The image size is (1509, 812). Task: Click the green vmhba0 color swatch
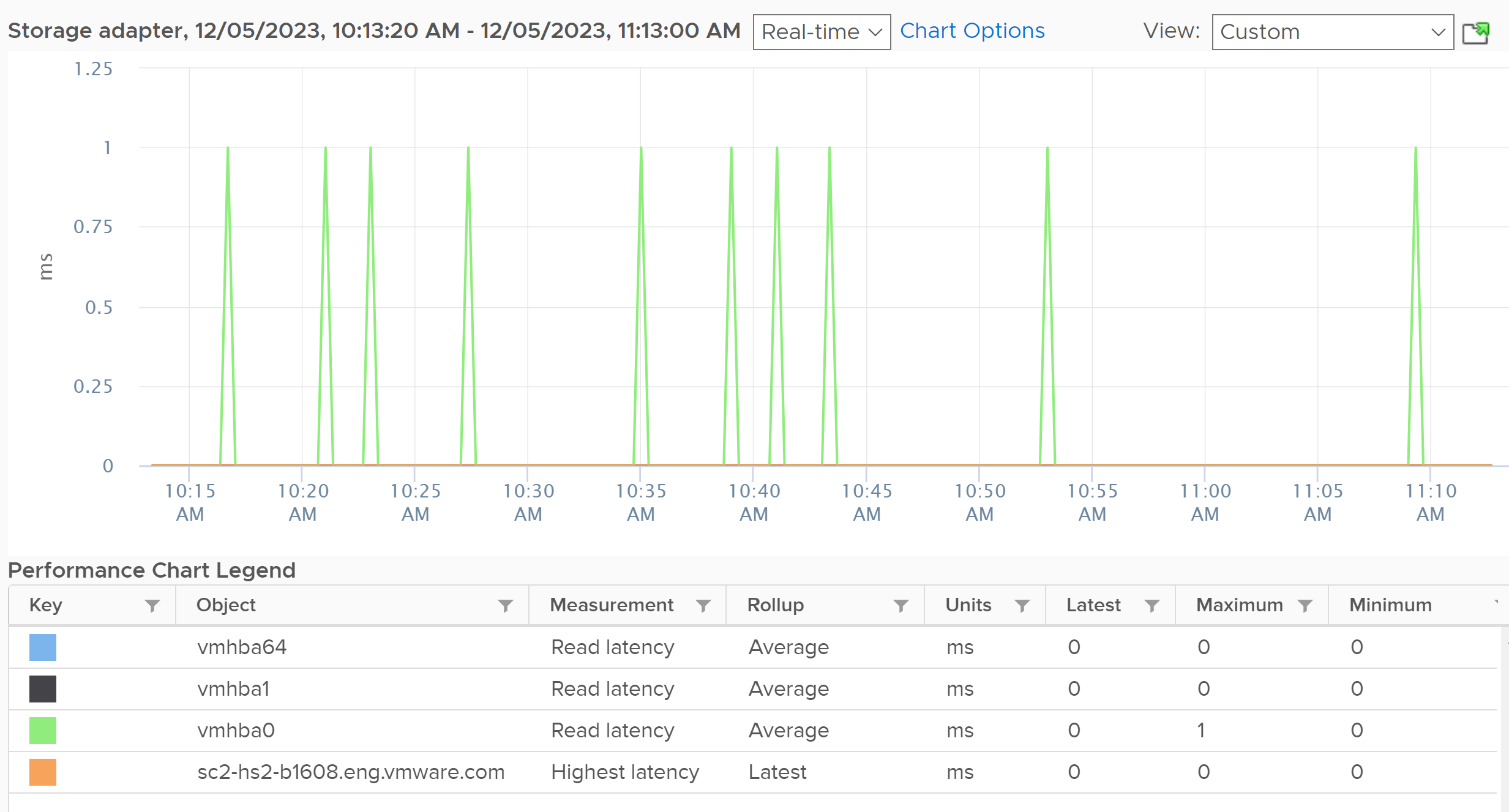(x=43, y=731)
